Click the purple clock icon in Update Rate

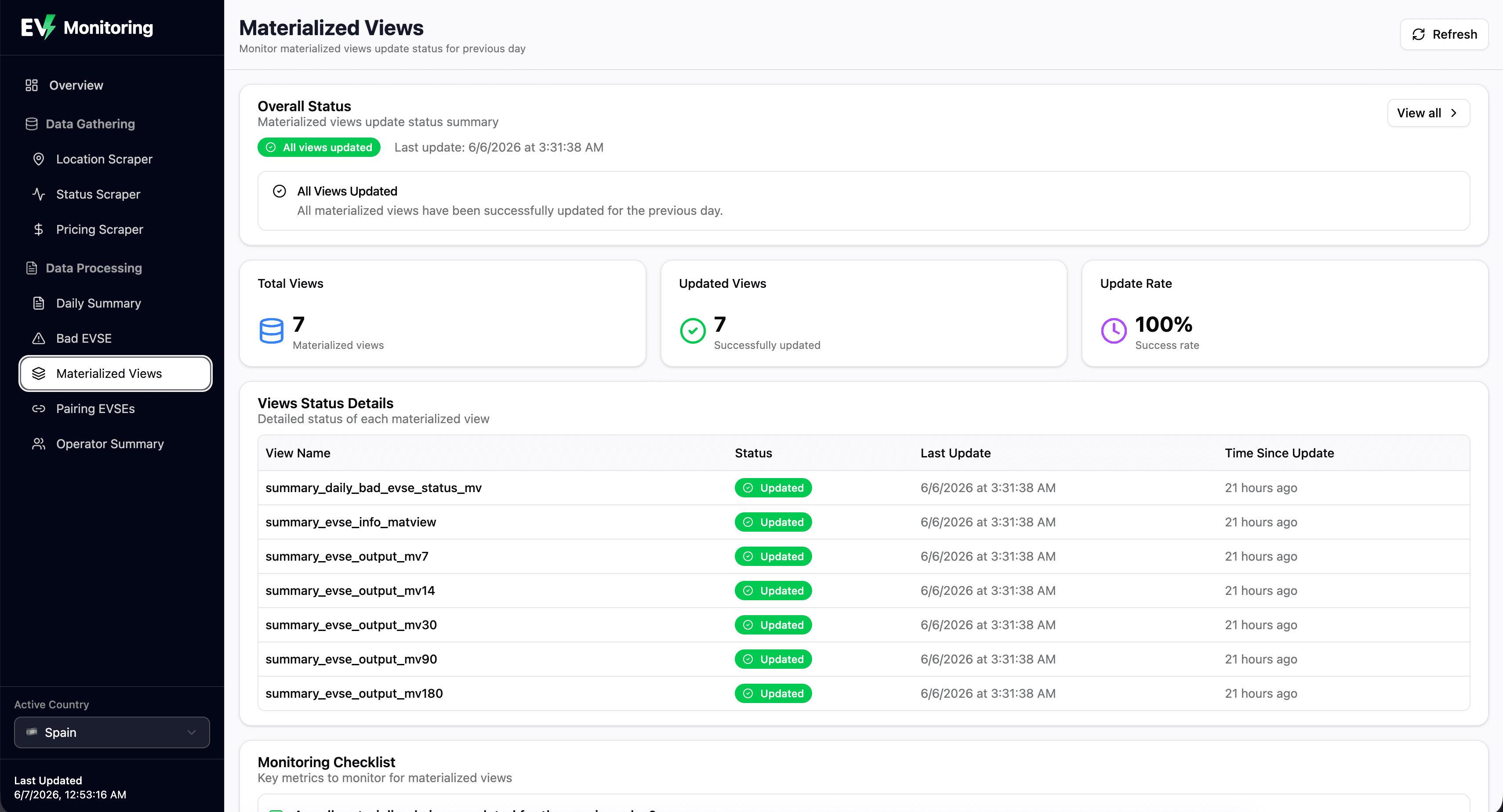coord(1114,330)
